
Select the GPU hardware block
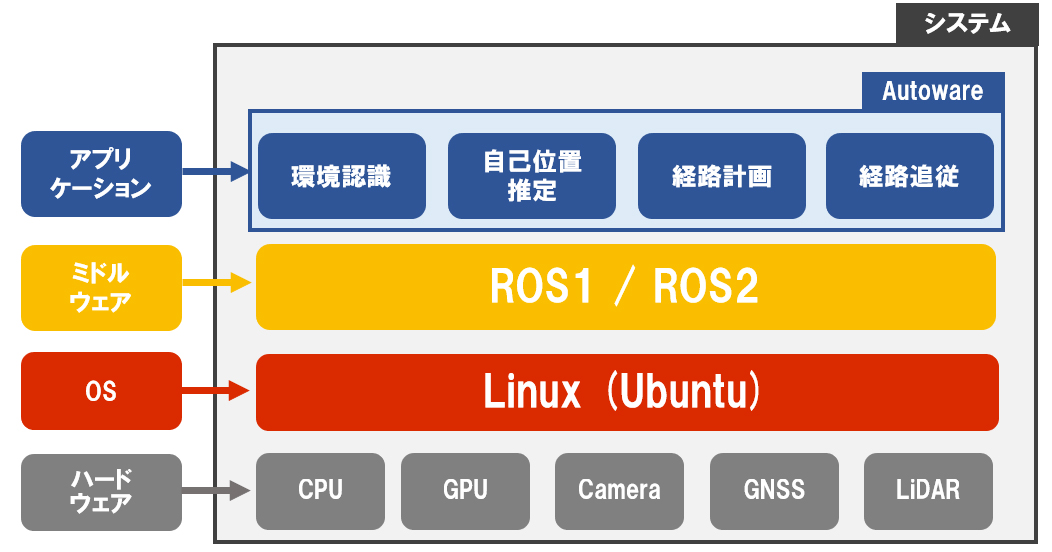(465, 491)
